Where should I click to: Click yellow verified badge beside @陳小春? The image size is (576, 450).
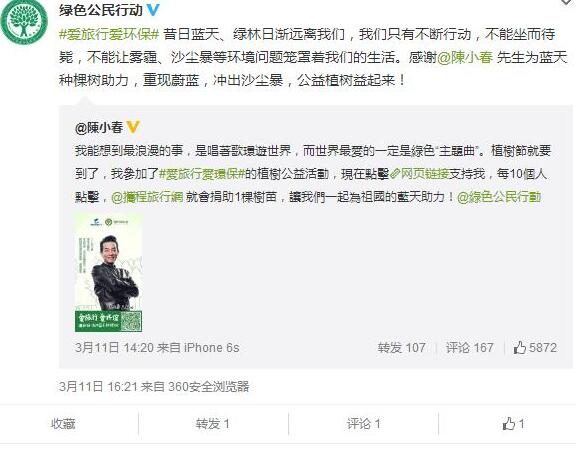coord(133,127)
